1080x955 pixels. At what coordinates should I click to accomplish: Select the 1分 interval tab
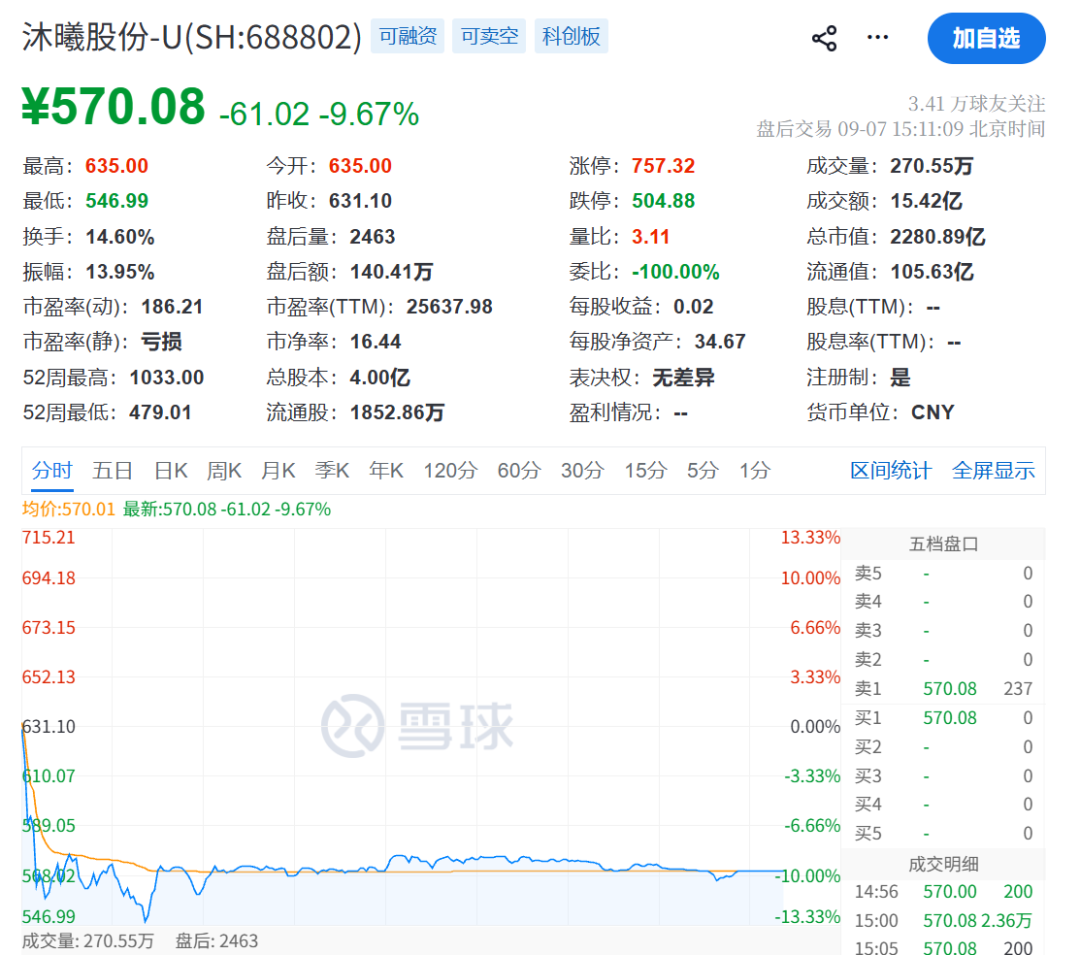tap(754, 470)
